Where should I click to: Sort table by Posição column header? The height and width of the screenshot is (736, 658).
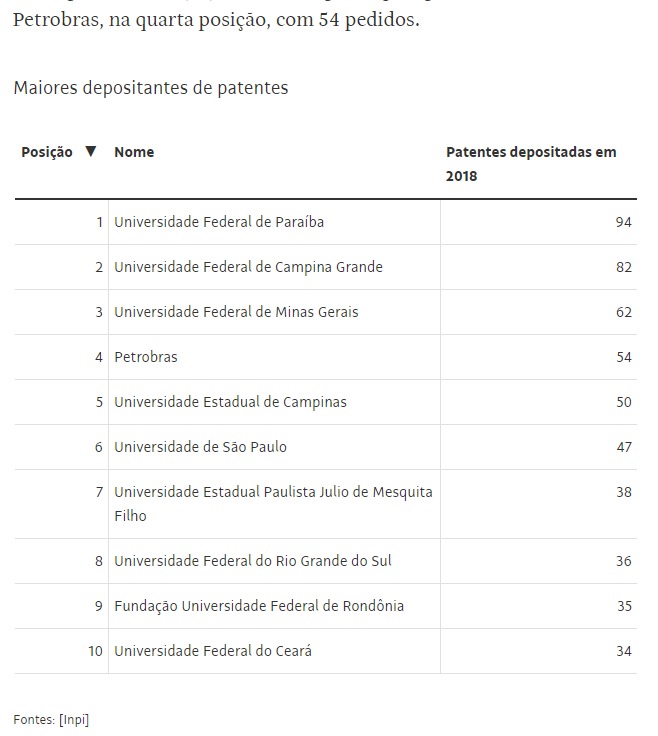pyautogui.click(x=47, y=153)
